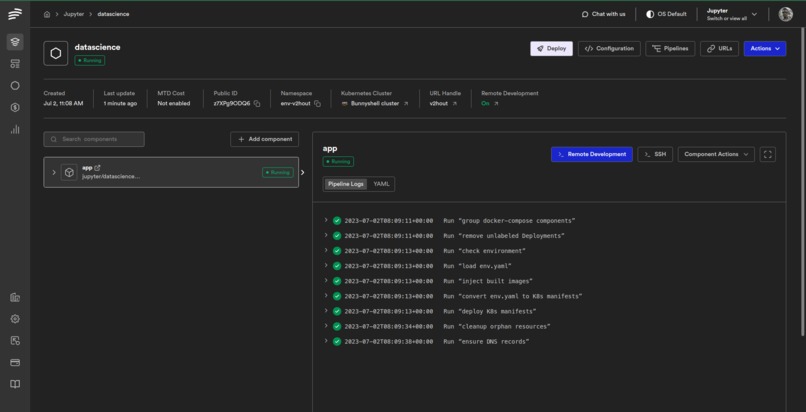Image resolution: width=806 pixels, height=412 pixels.
Task: Click the green check on "ensure DNS records"
Action: 337,342
